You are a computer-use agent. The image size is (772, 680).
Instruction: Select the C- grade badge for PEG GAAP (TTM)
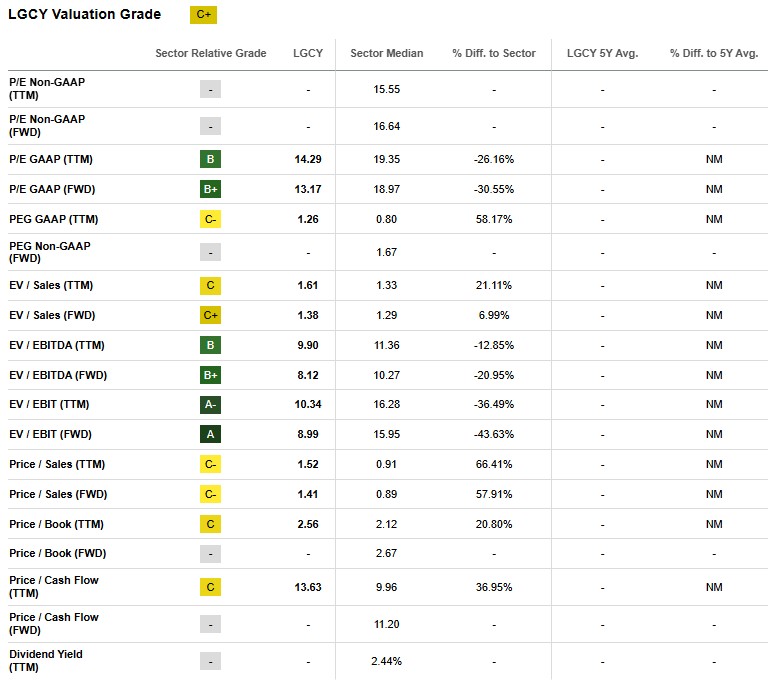(x=210, y=219)
